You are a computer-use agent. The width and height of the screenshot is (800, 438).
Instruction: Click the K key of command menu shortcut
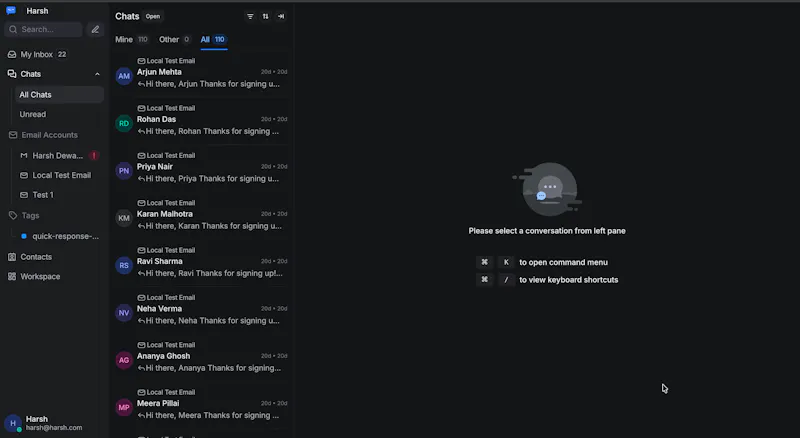pos(506,262)
